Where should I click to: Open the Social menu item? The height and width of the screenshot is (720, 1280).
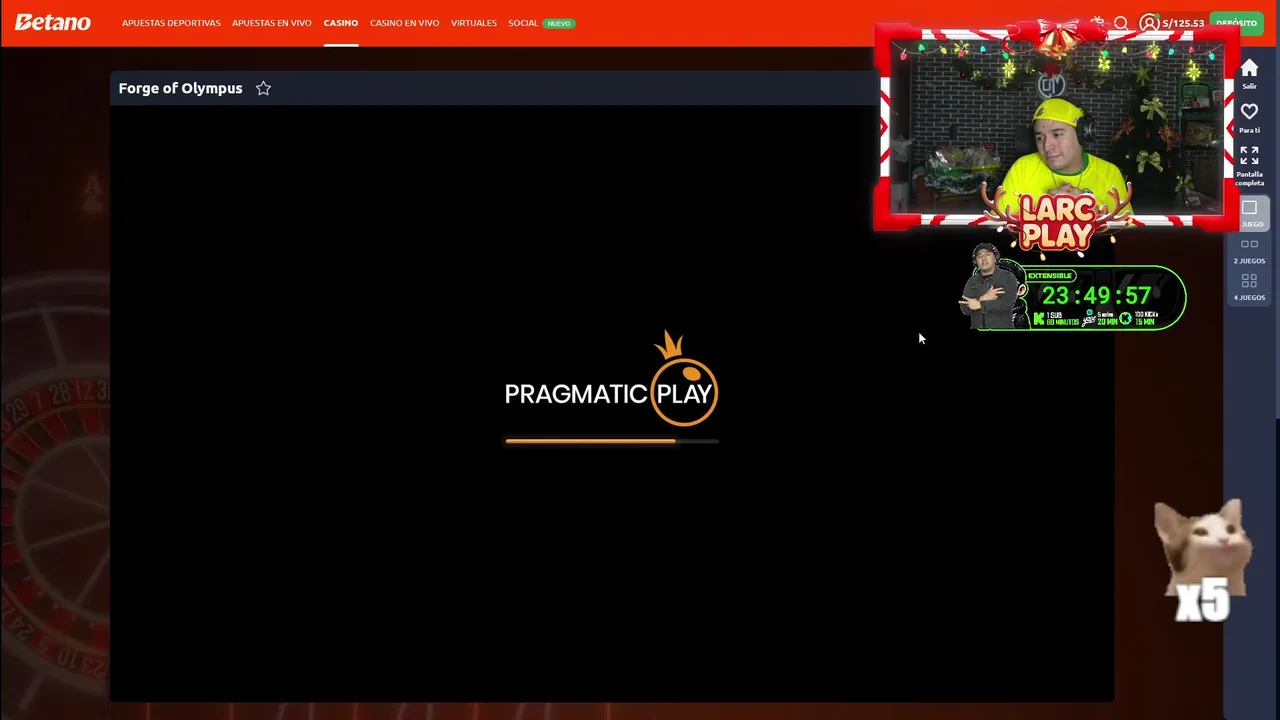pos(523,23)
